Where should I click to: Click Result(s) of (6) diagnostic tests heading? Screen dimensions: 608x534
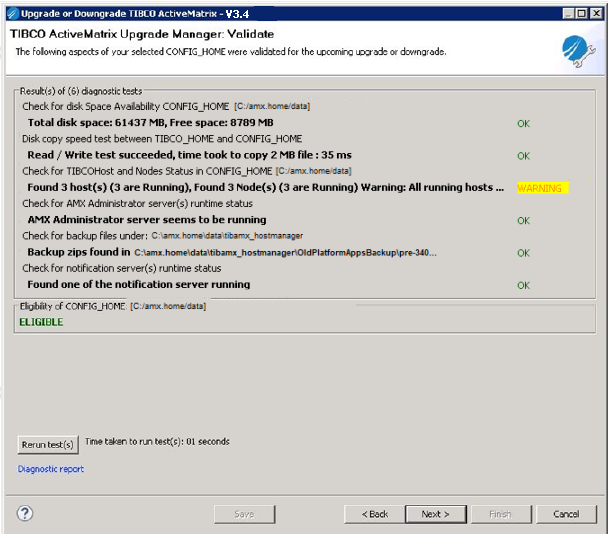point(81,91)
